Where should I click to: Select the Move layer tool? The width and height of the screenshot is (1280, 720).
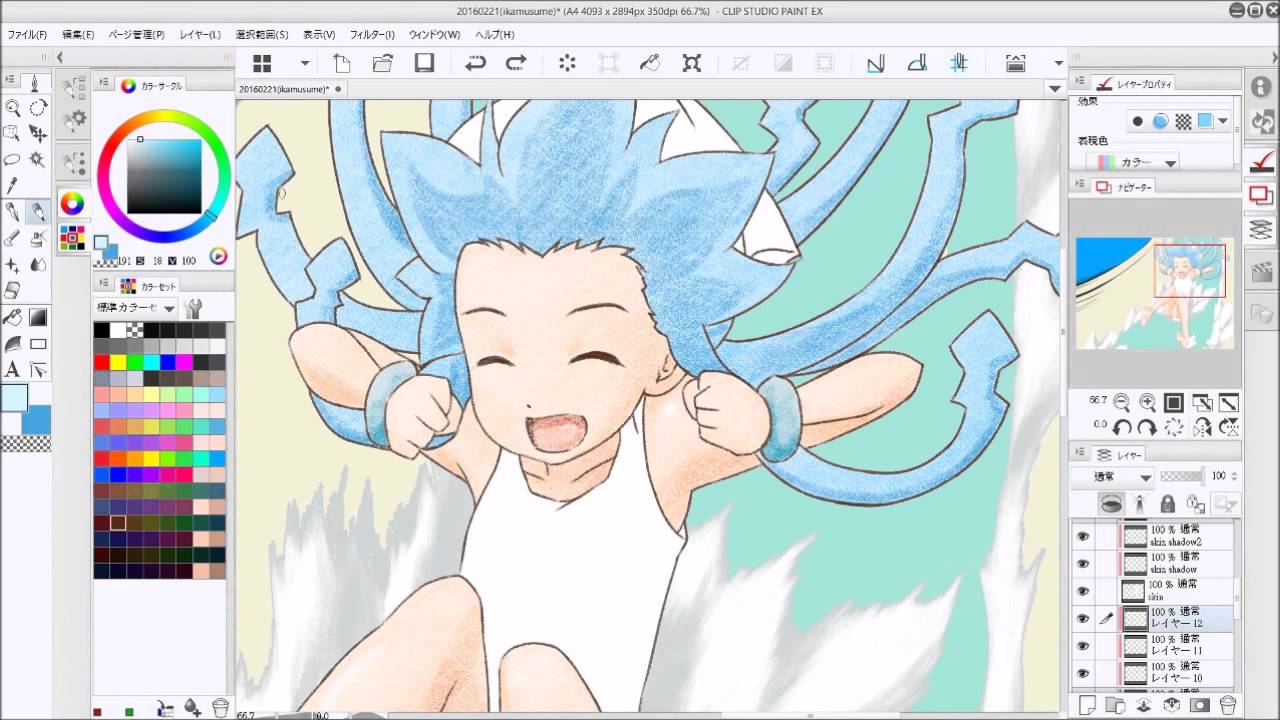(38, 133)
